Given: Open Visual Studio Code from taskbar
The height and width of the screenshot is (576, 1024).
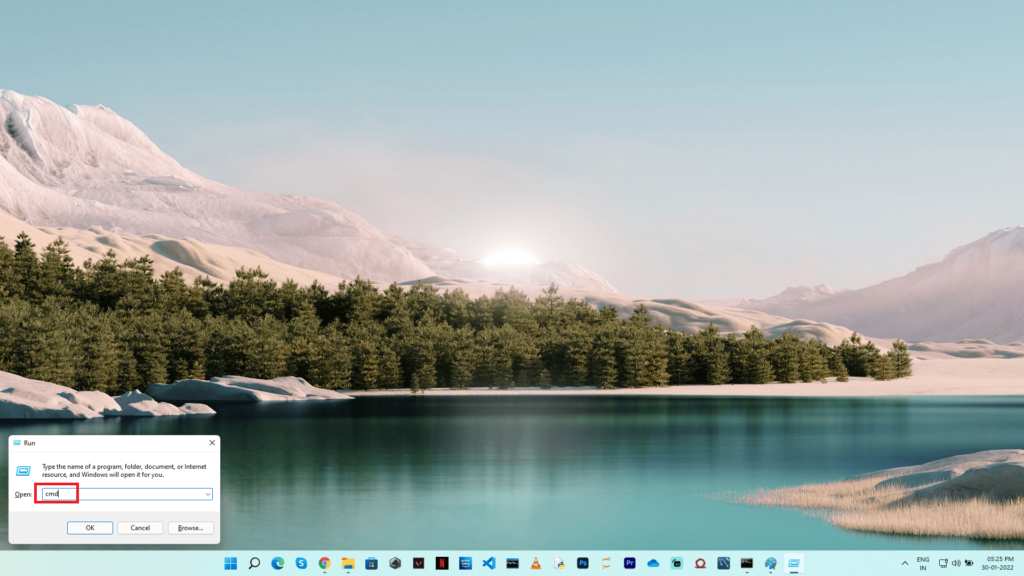Looking at the screenshot, I should [x=489, y=563].
